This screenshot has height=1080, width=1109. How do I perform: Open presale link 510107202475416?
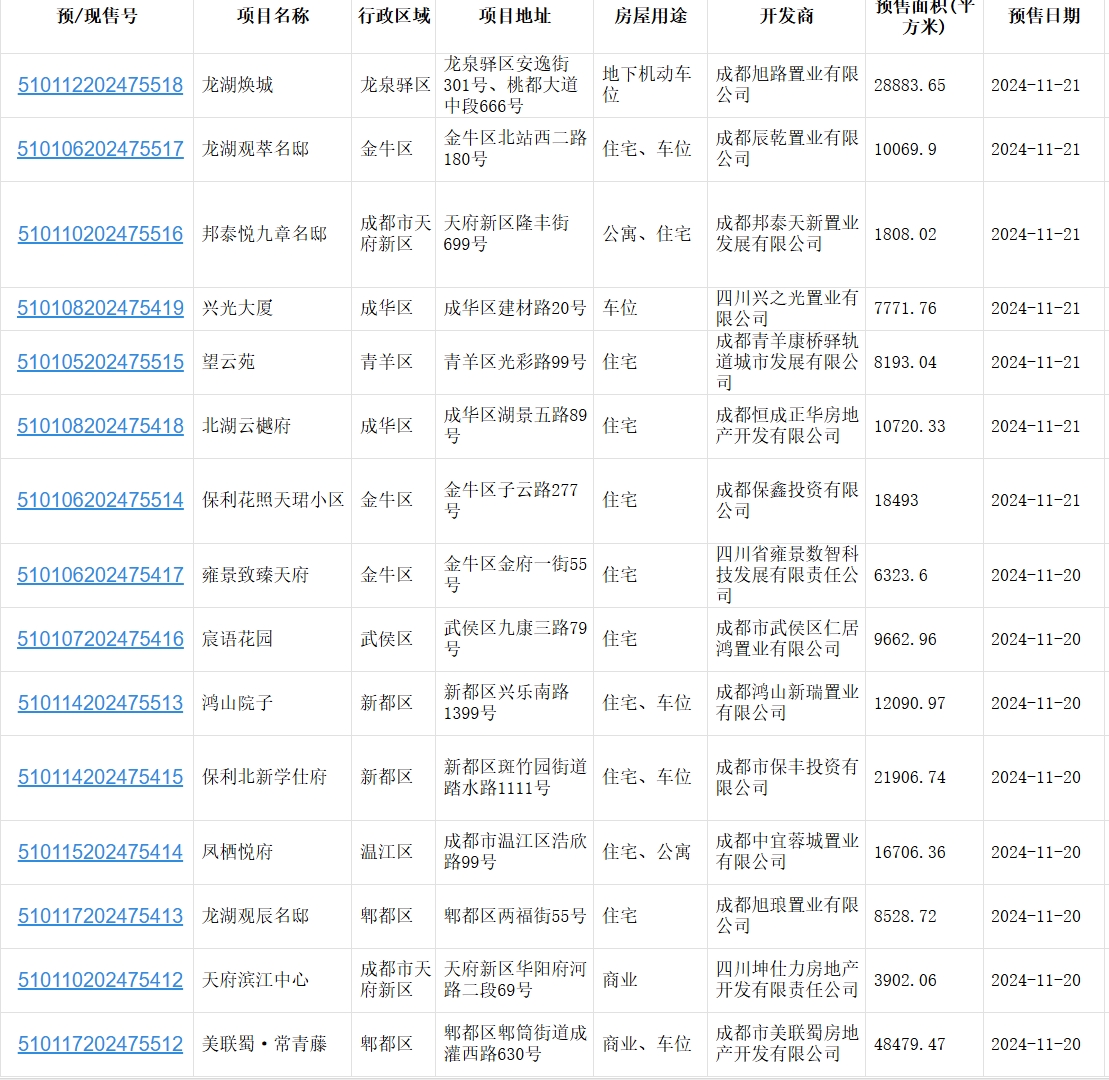100,639
